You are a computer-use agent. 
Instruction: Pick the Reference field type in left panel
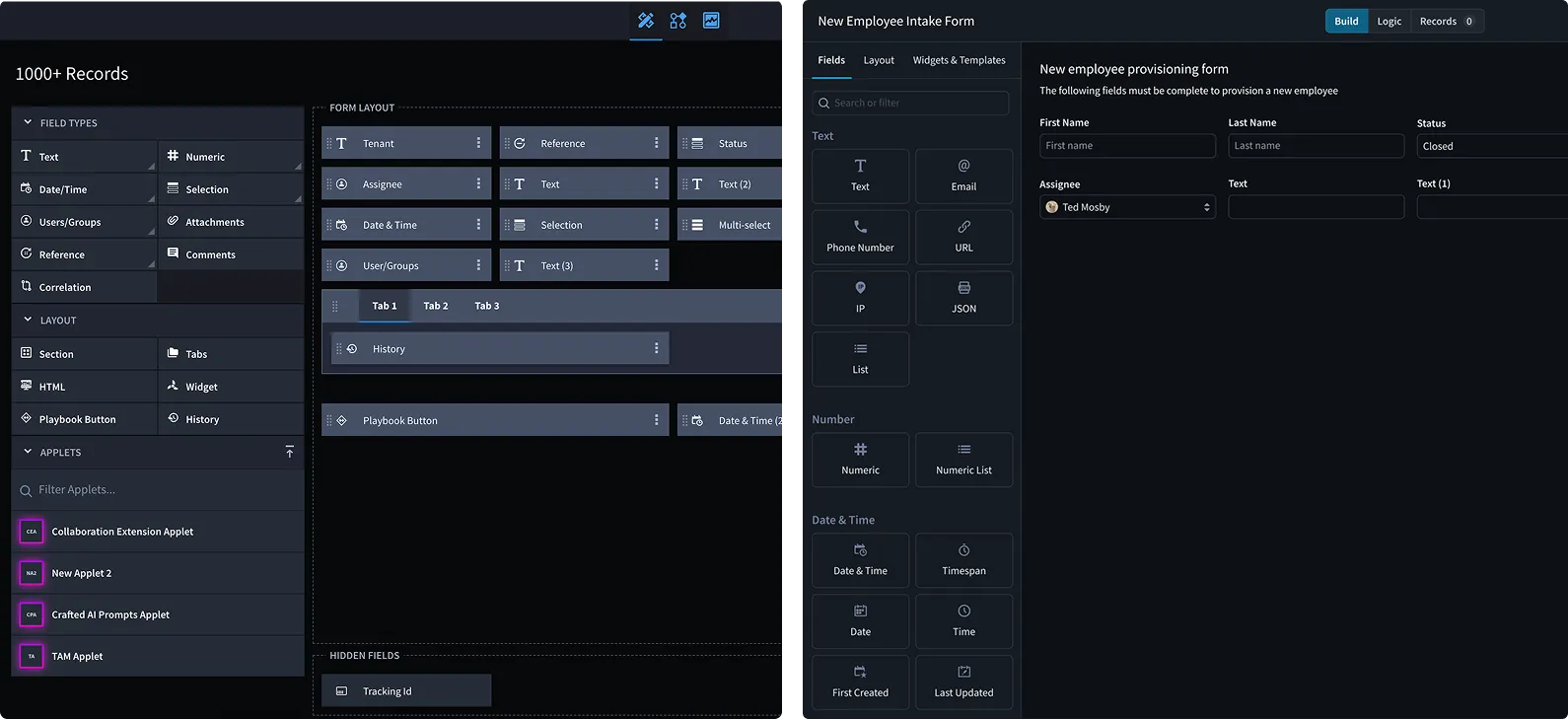(85, 253)
